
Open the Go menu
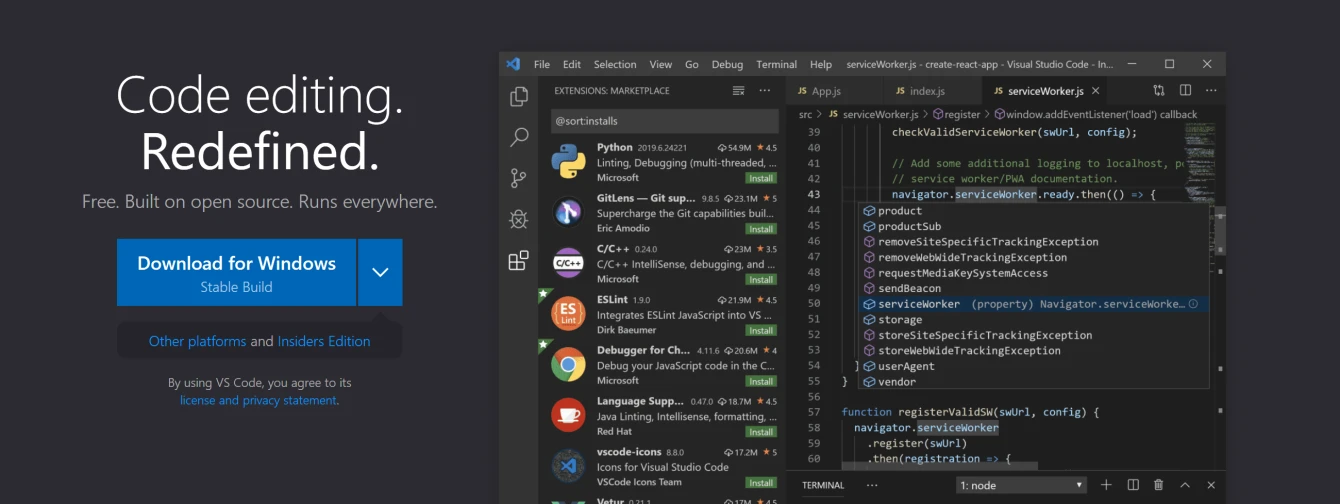tap(692, 64)
